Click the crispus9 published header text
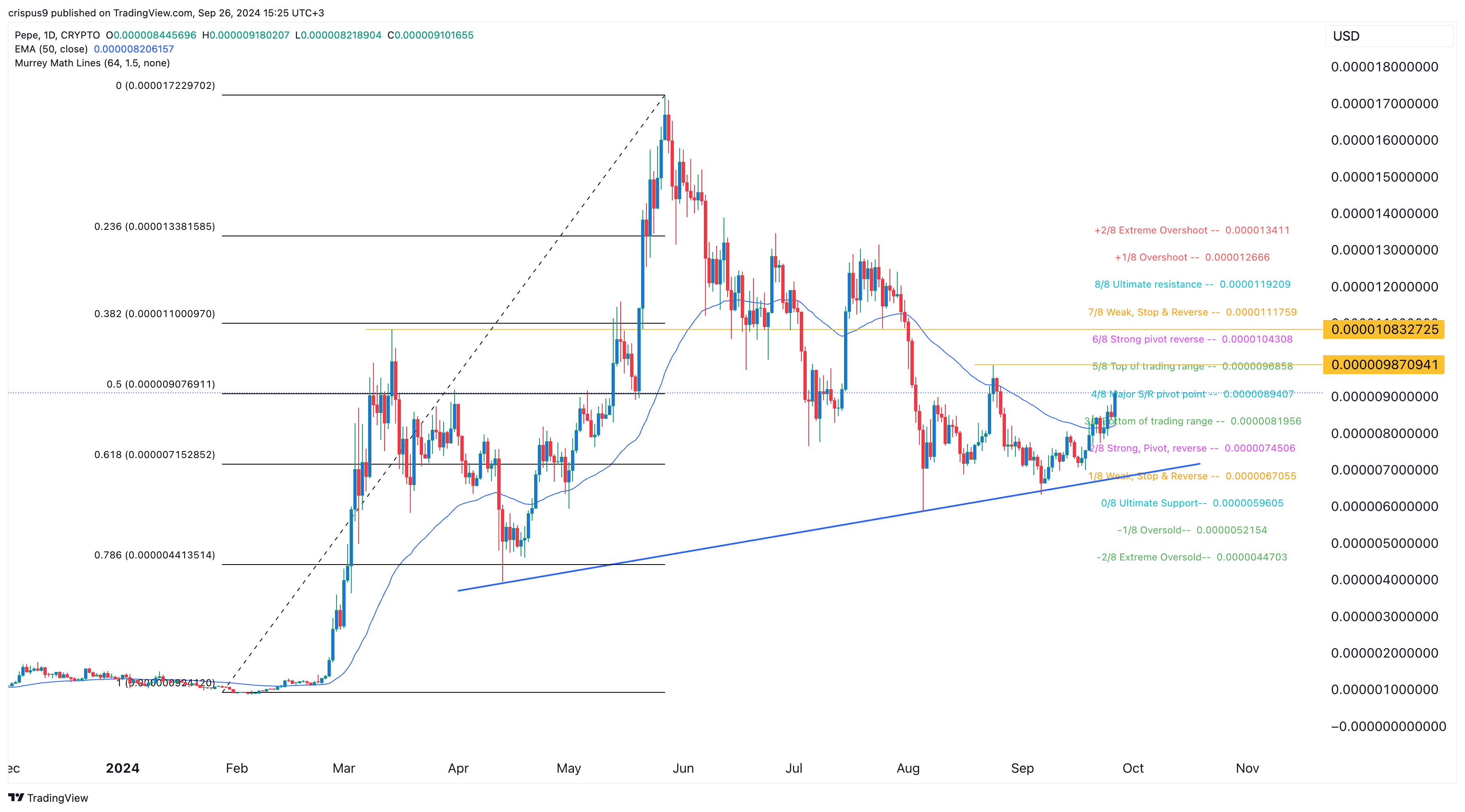Viewport: 1465px width, 812px height. pos(166,13)
